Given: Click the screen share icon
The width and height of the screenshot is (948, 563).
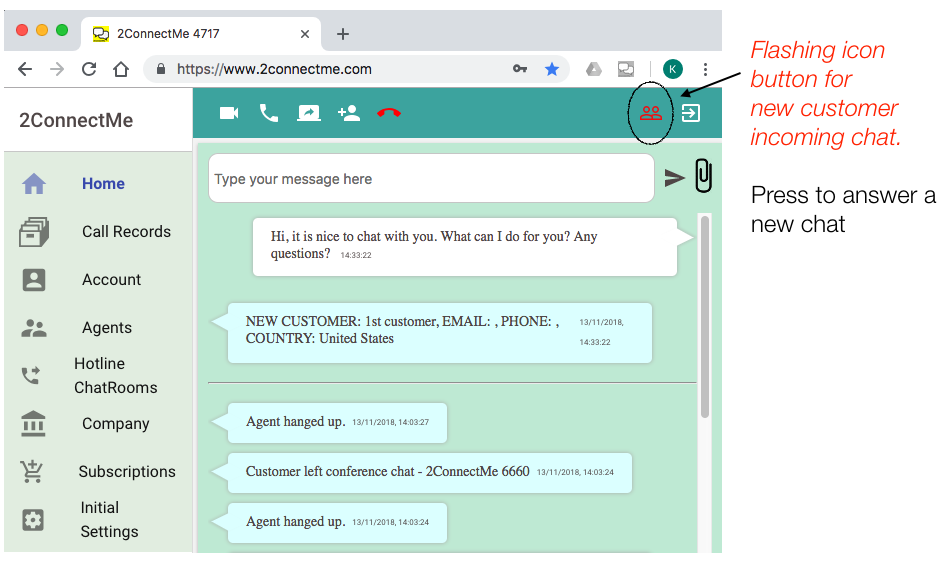Looking at the screenshot, I should [x=308, y=113].
